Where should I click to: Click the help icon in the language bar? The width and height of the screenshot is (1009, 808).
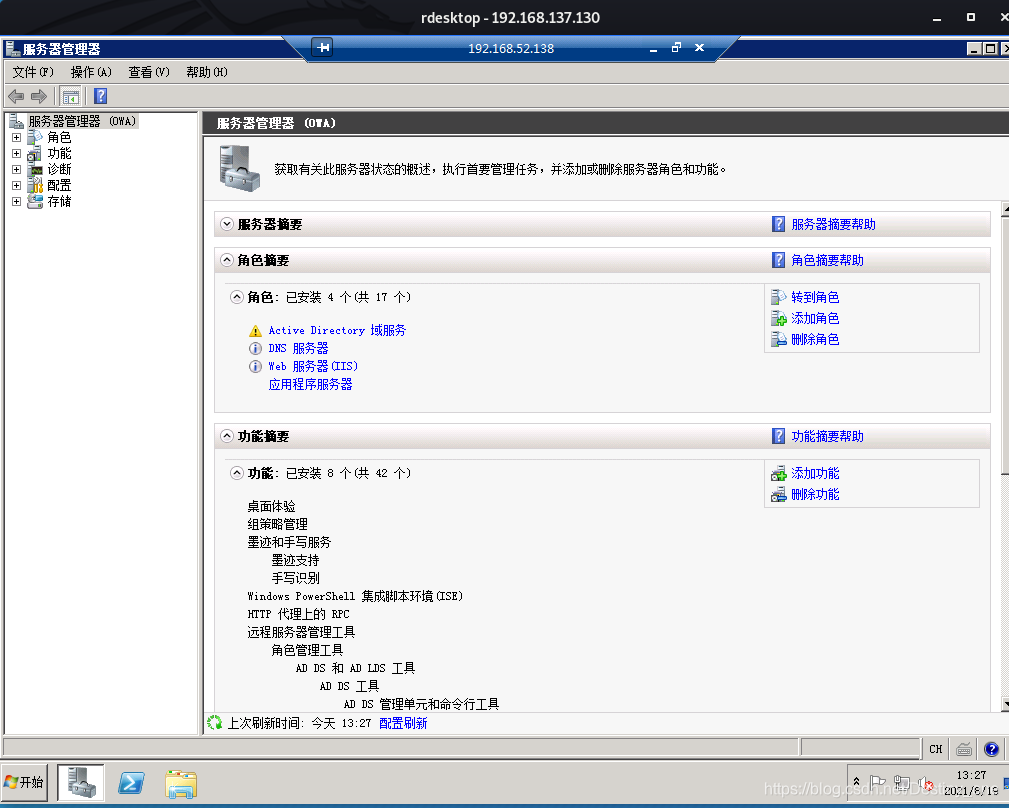pyautogui.click(x=992, y=749)
